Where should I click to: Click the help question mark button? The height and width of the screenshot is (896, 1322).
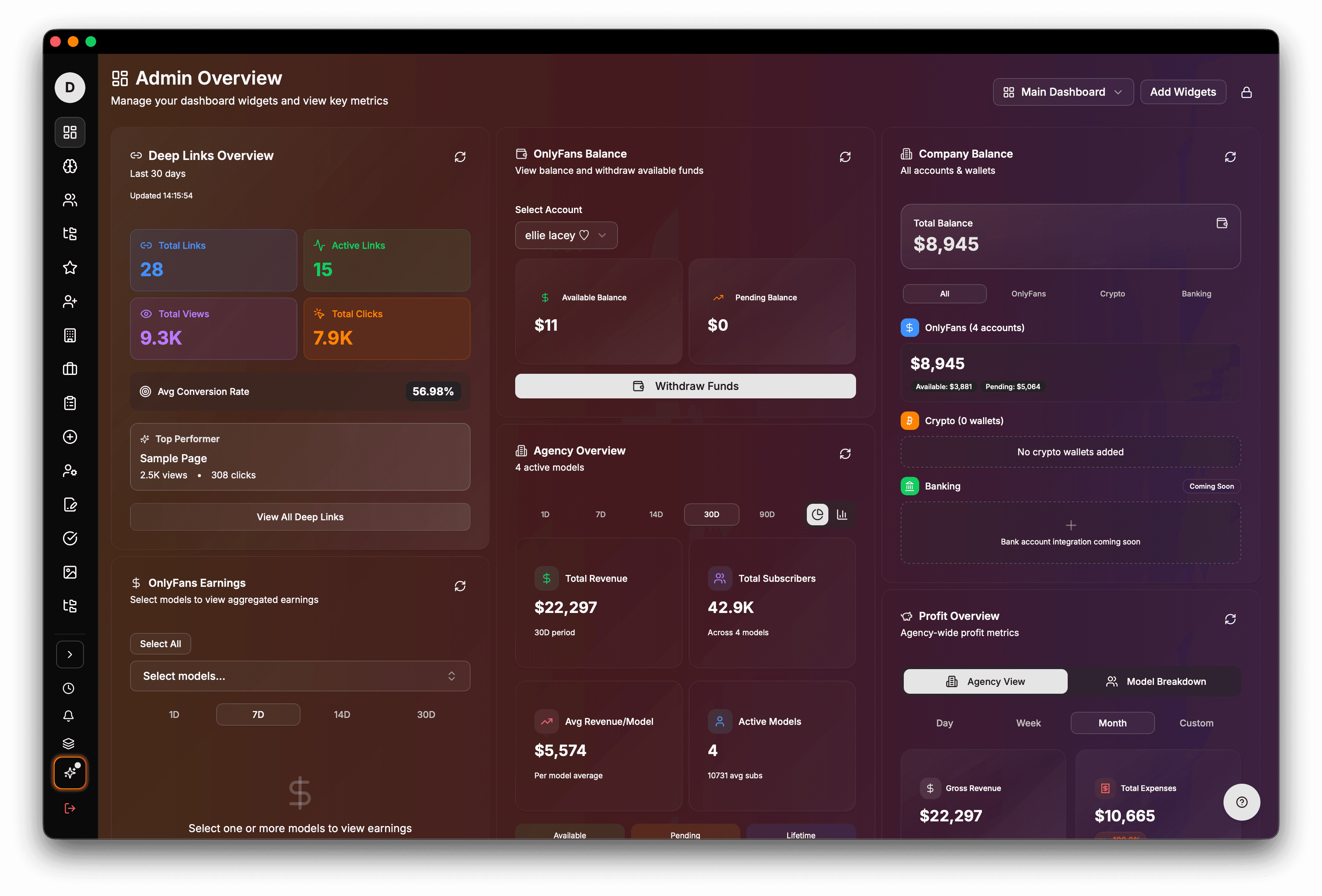pos(1241,802)
